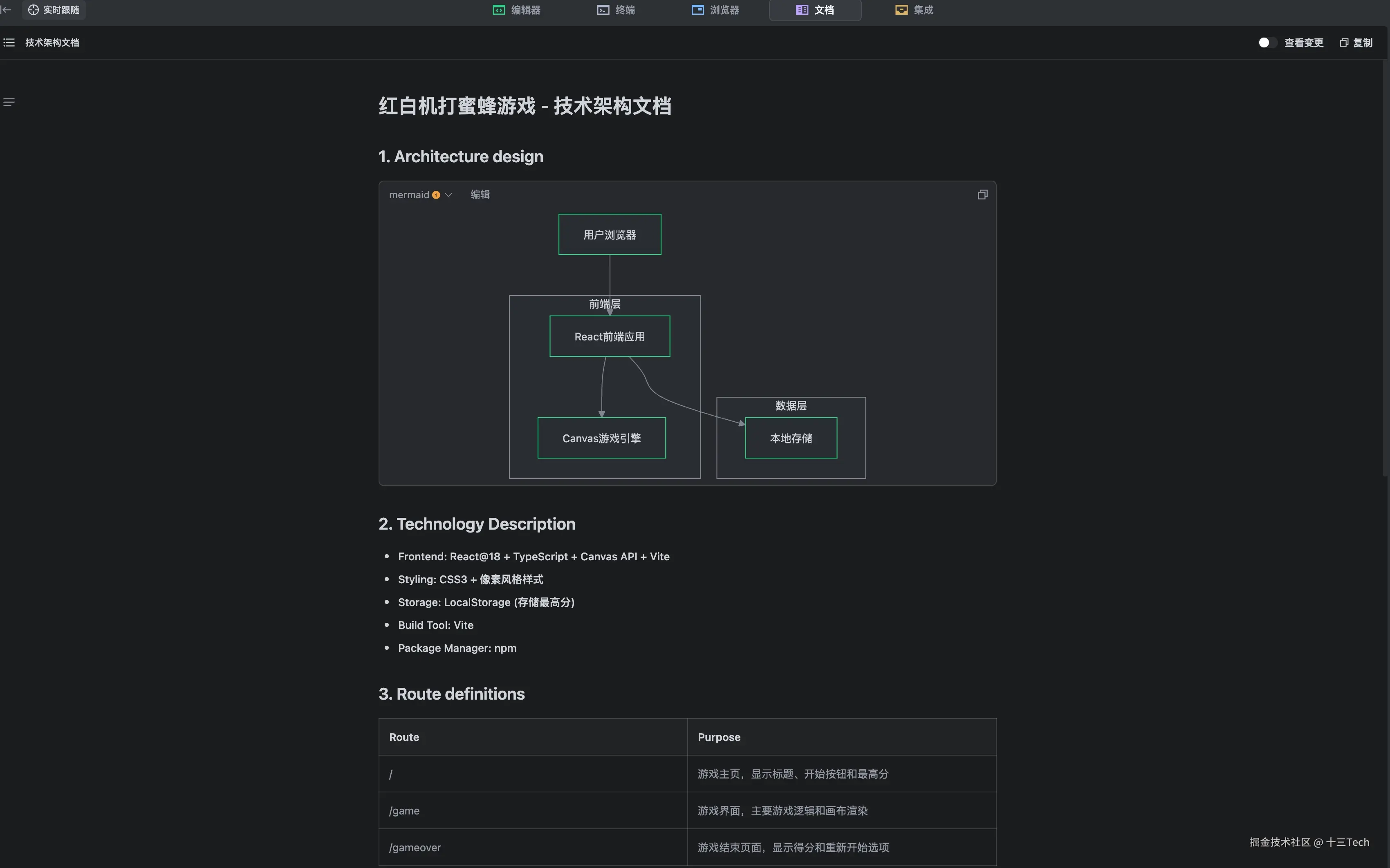Switch to the 编辑器 editor tab
Viewport: 1390px width, 868px height.
516,10
